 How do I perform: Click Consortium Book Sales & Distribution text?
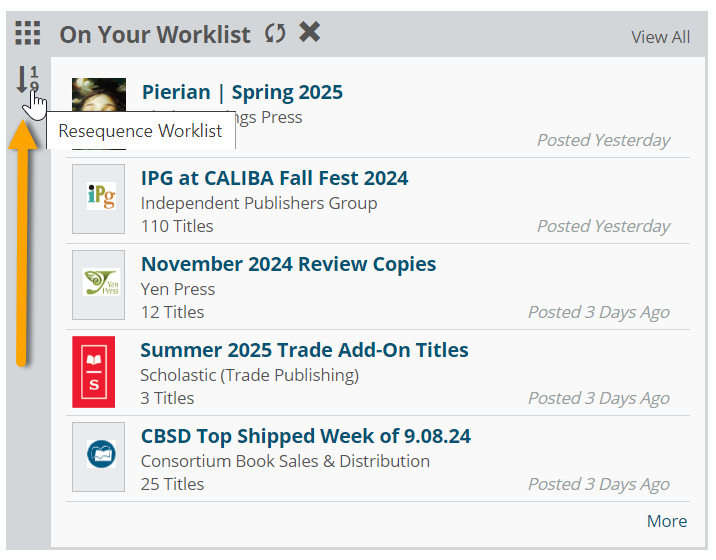pos(285,461)
